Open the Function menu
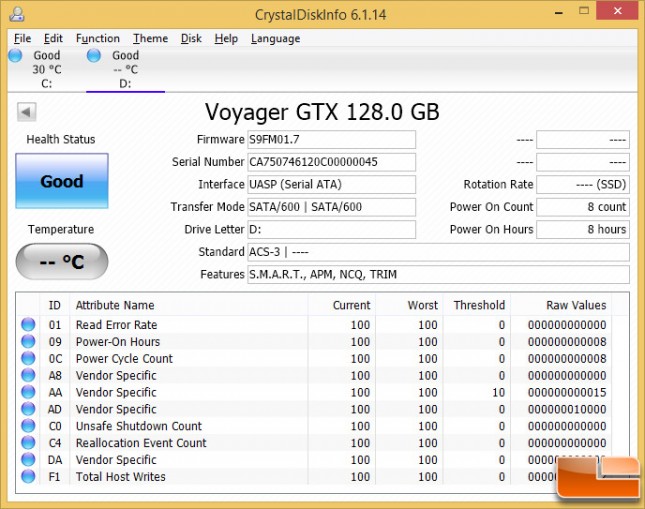The image size is (645, 509). 98,38
